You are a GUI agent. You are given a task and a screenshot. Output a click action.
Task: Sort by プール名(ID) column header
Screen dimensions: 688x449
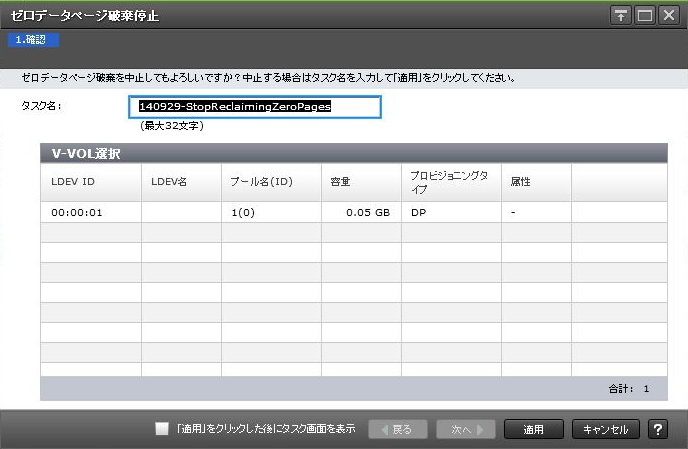point(271,182)
